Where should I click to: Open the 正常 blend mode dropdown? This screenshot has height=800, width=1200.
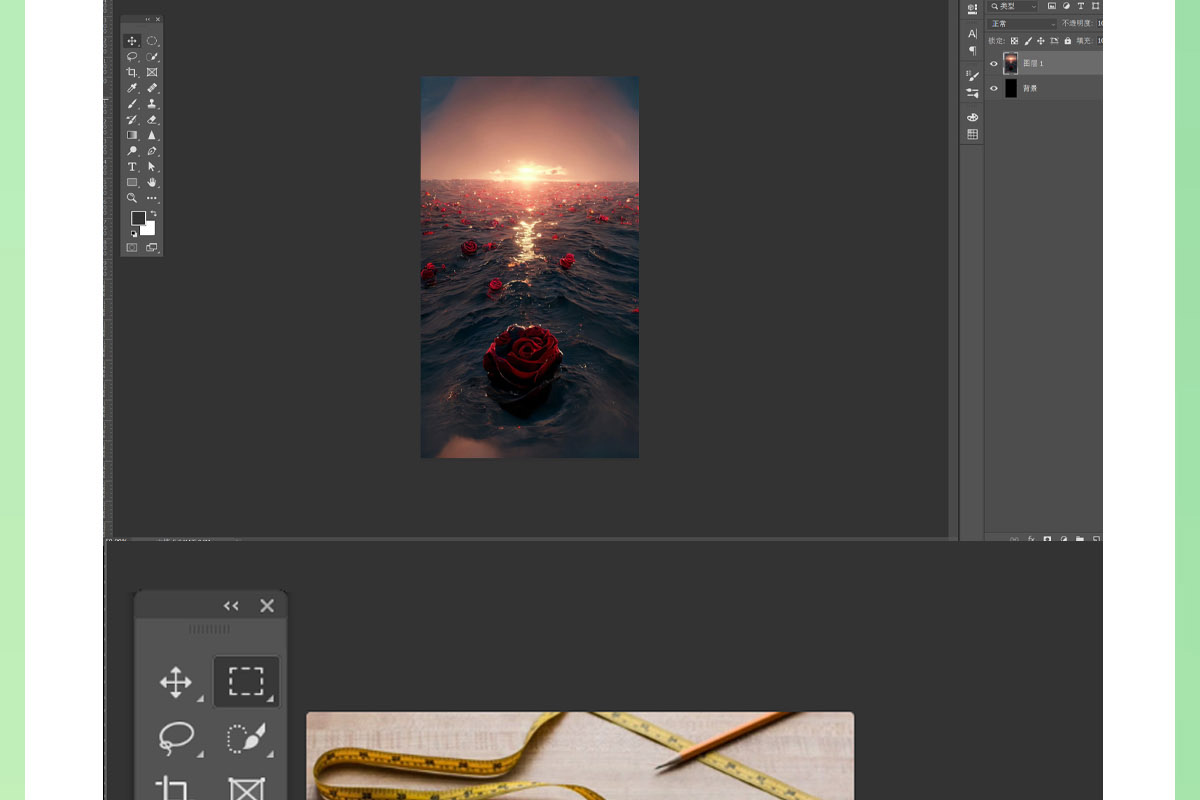[1021, 24]
